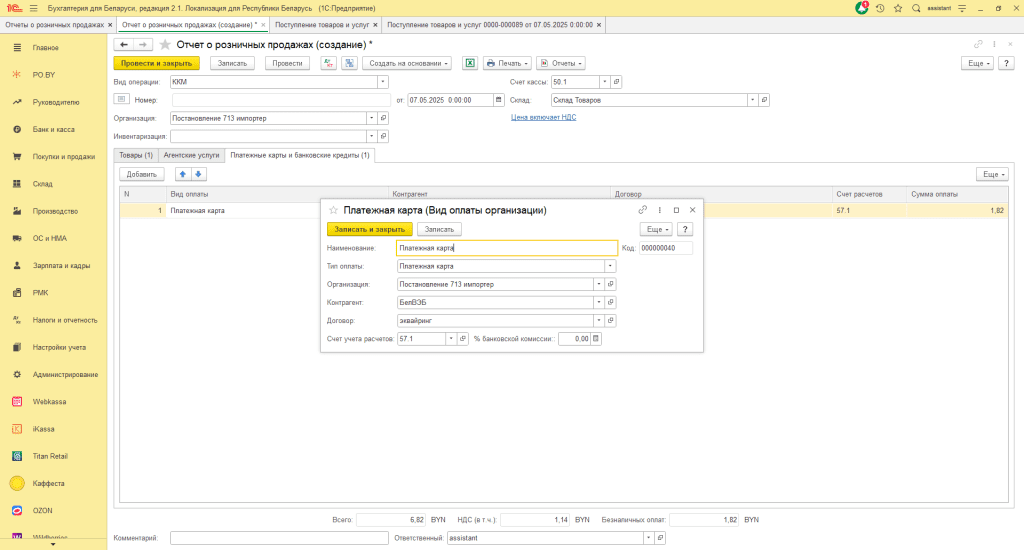Open notifications bell icon in title bar
Screen dimensions: 1024x550
point(862,8)
